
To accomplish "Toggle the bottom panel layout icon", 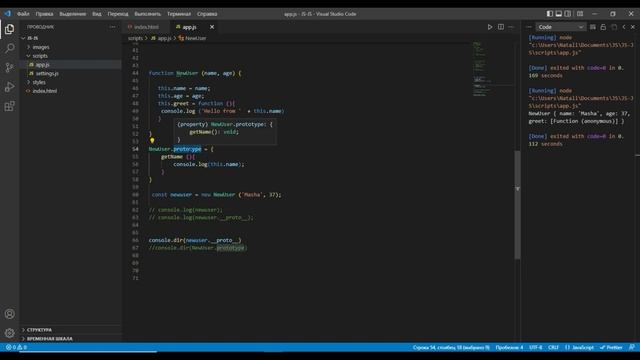I will click(x=559, y=14).
